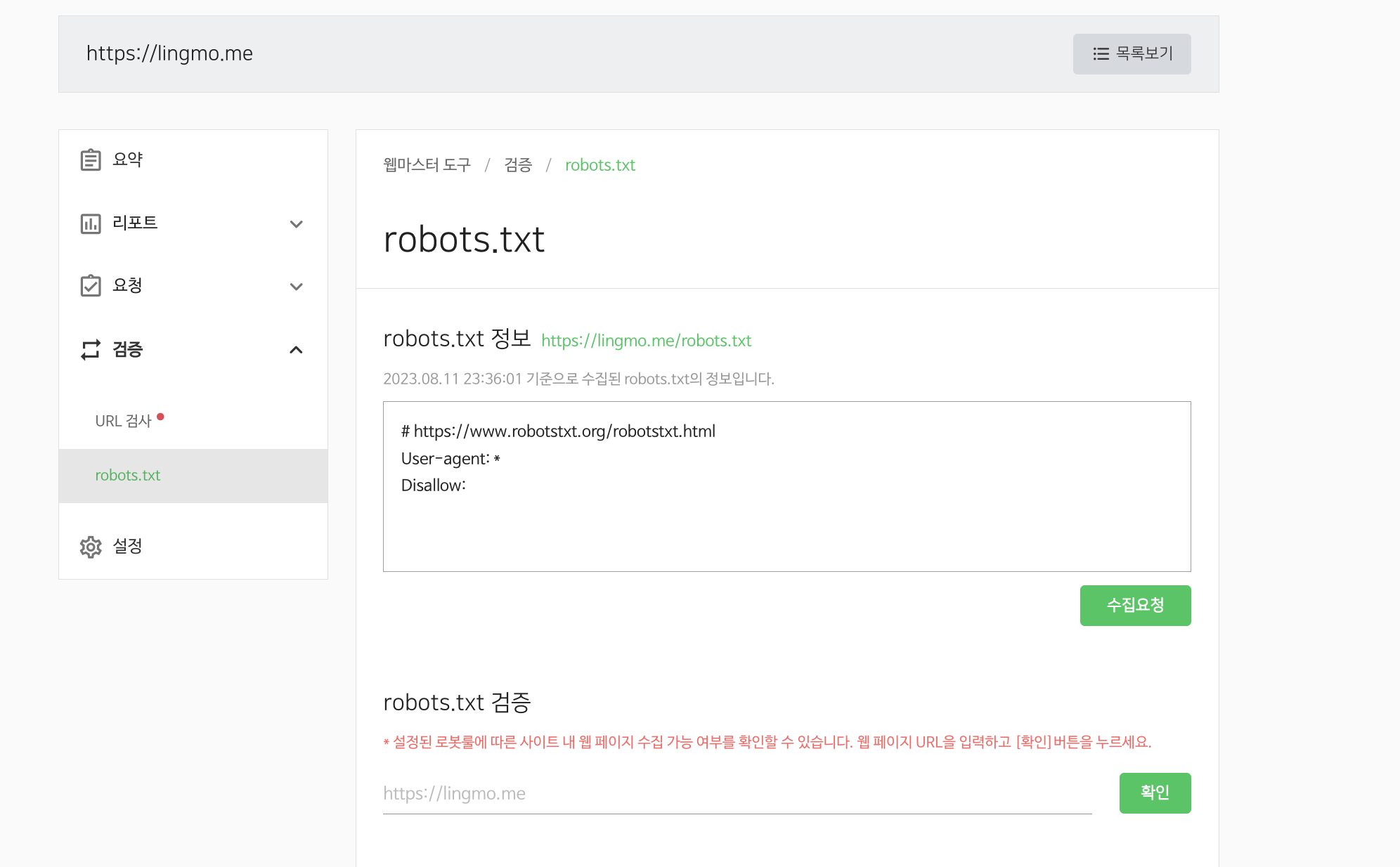Click the 검증 repeat arrows icon

pyautogui.click(x=91, y=349)
